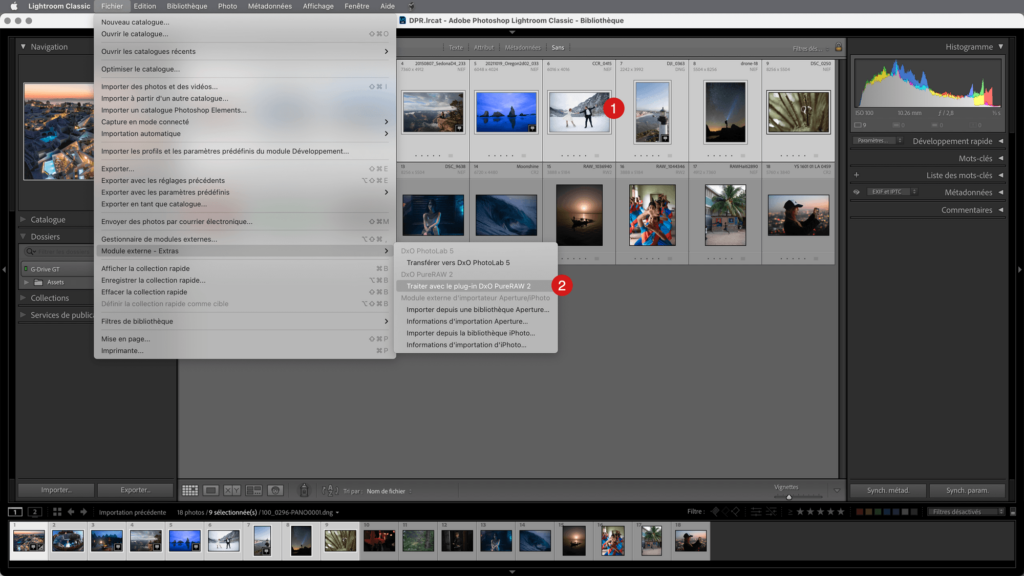Open XY compare view
Image resolution: width=1024 pixels, height=576 pixels.
[232, 490]
